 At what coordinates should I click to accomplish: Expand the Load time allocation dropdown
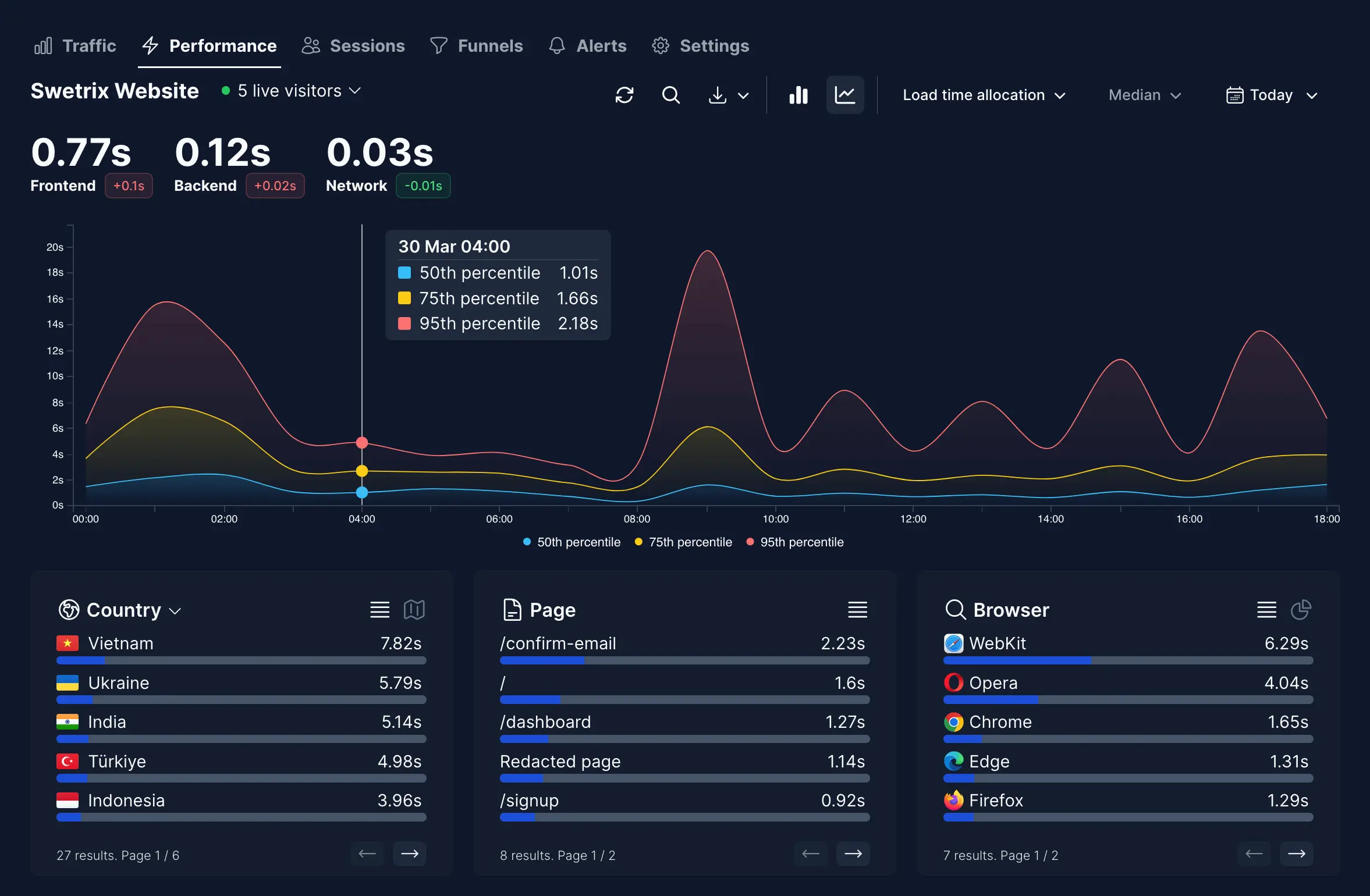(983, 94)
